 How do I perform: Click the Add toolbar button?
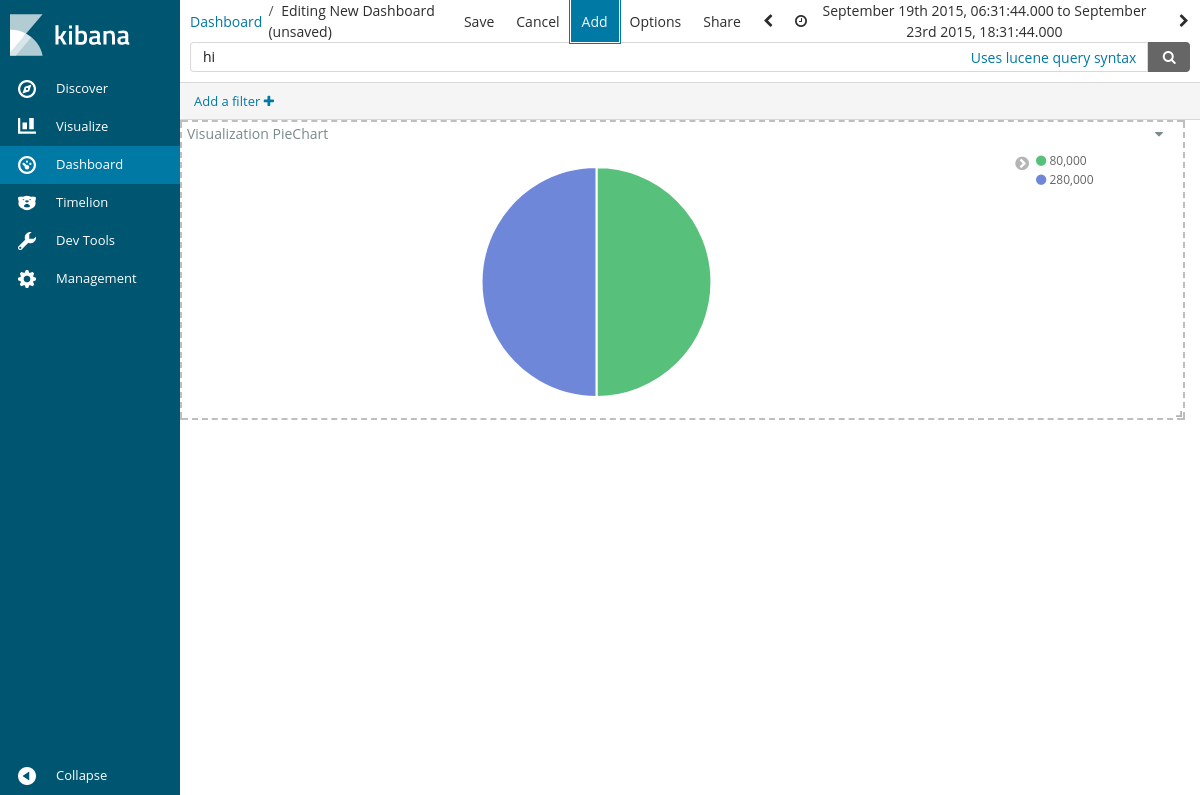click(595, 21)
